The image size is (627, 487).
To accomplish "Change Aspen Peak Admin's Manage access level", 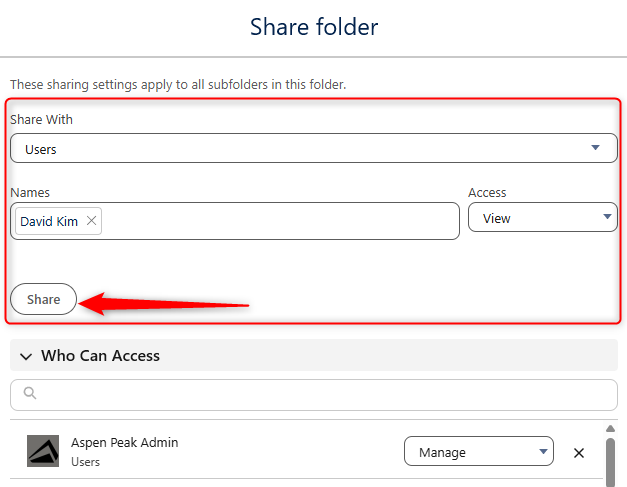I will 479,451.
